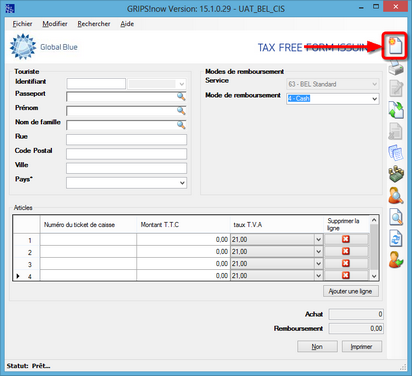Screen dimensions: 412x376
Task: Click the document with magnifier preview icon
Action: click(x=396, y=217)
